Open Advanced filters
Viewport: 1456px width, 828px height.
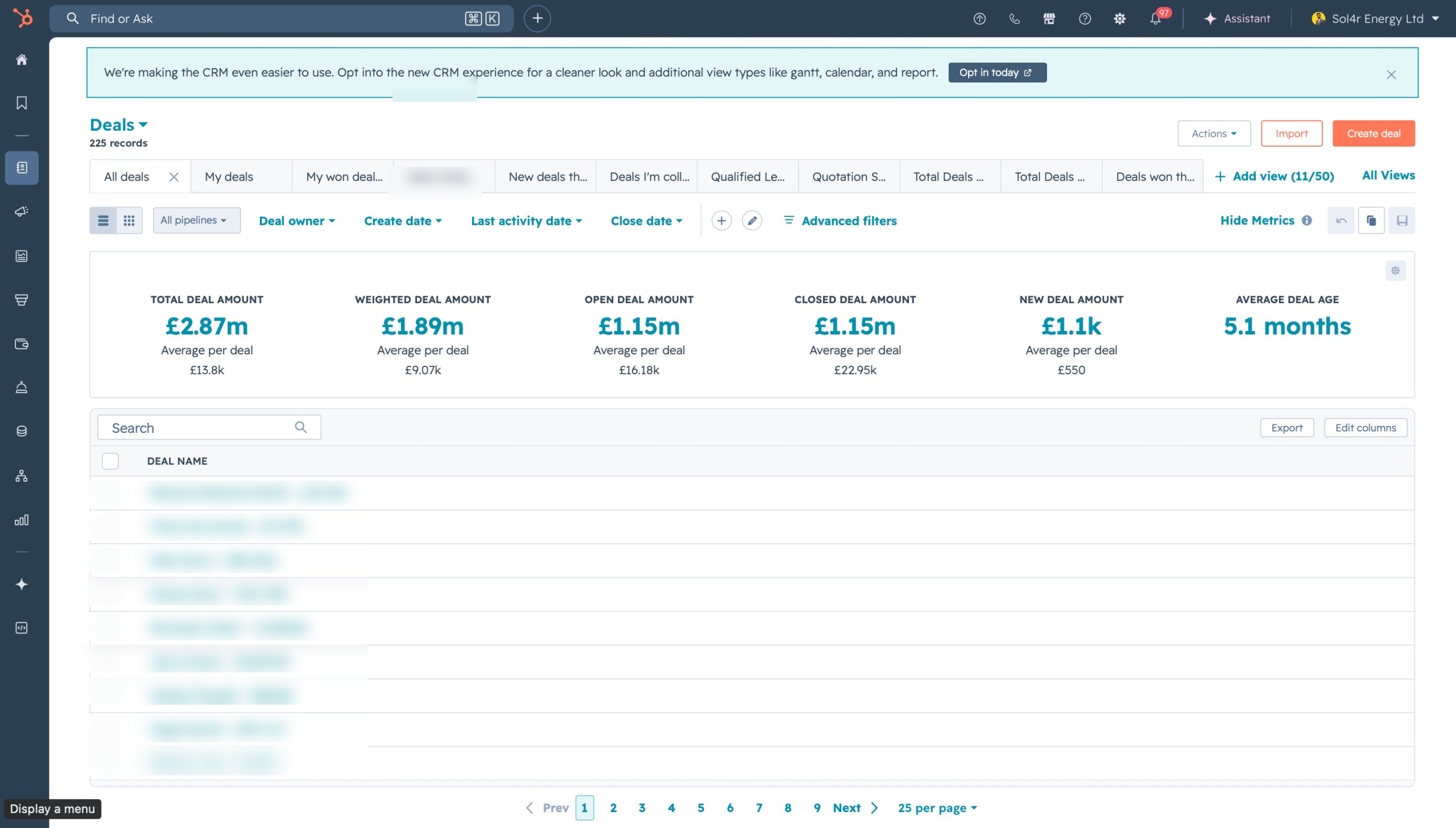(841, 221)
